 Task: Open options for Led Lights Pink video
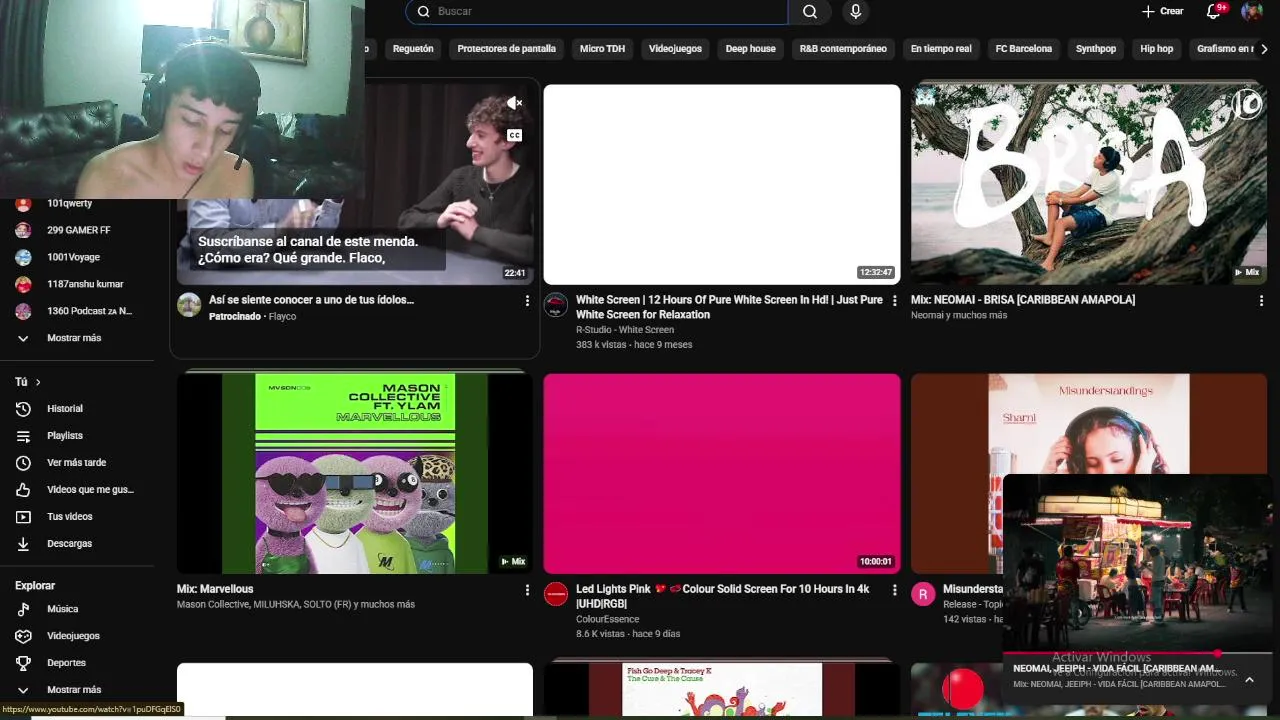click(x=894, y=590)
